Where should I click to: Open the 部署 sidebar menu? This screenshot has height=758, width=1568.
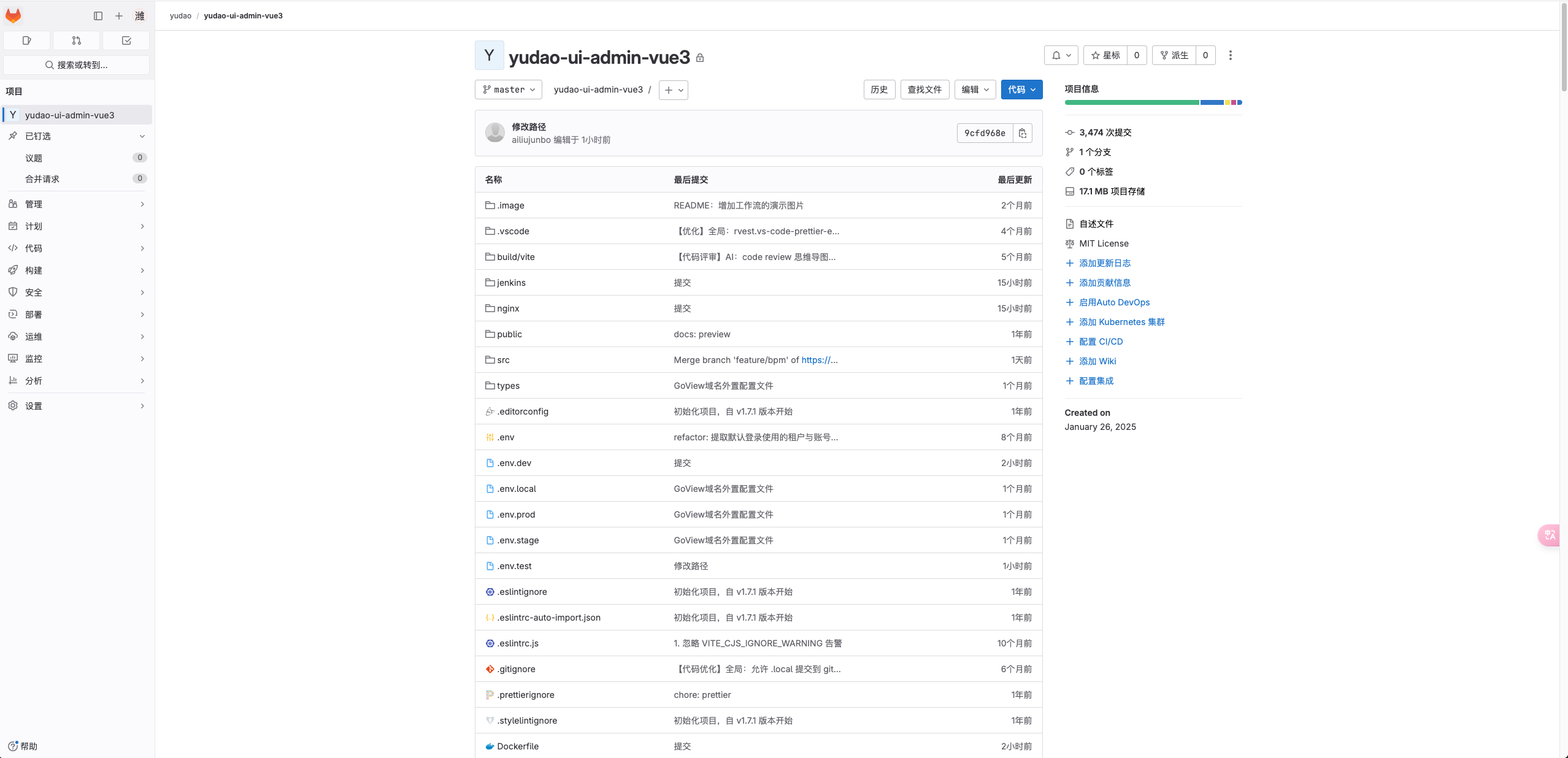[77, 315]
